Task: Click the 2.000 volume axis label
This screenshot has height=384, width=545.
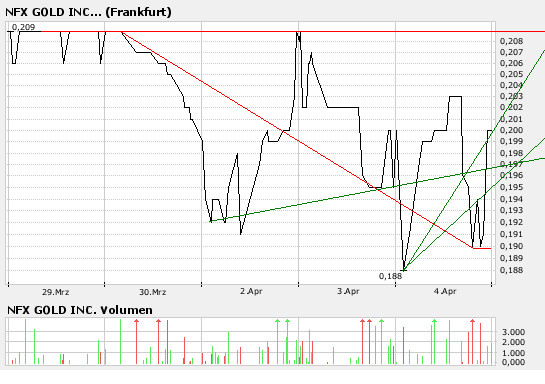Action: 513,342
